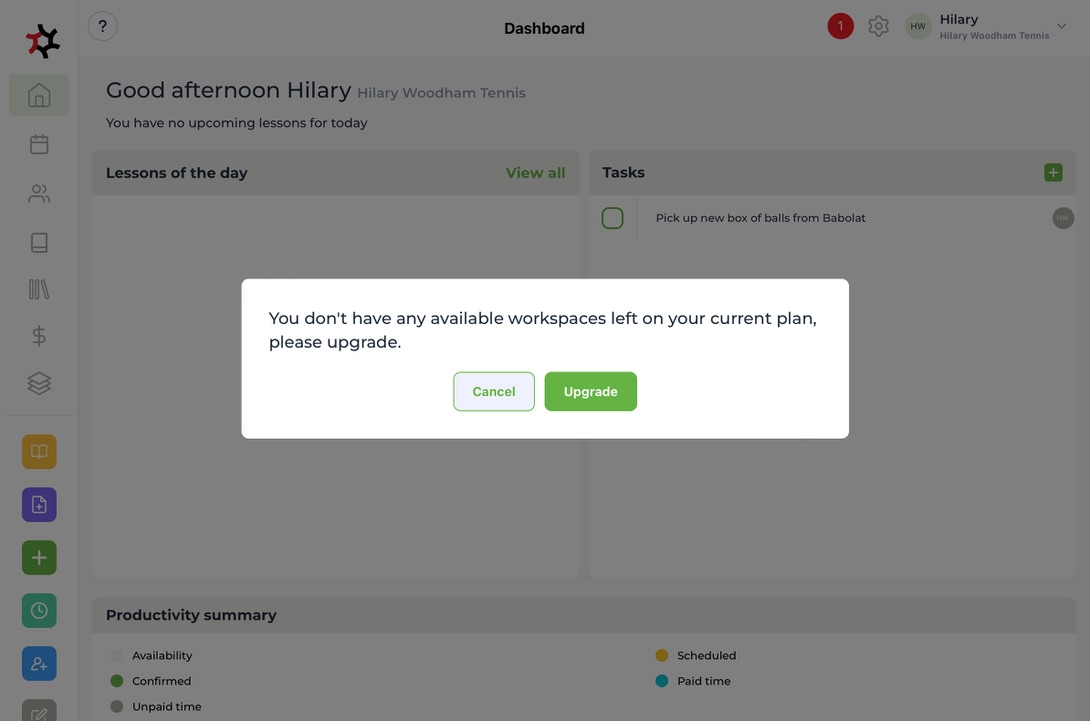Screen dimensions: 1090x721
Task: Click the green Upgrade button
Action: point(590,392)
